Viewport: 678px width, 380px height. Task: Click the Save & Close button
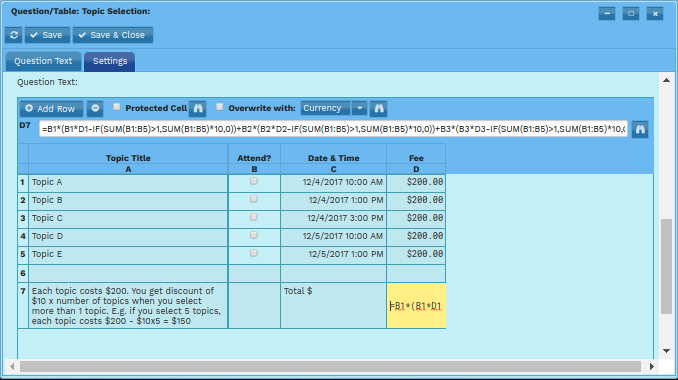(x=112, y=35)
